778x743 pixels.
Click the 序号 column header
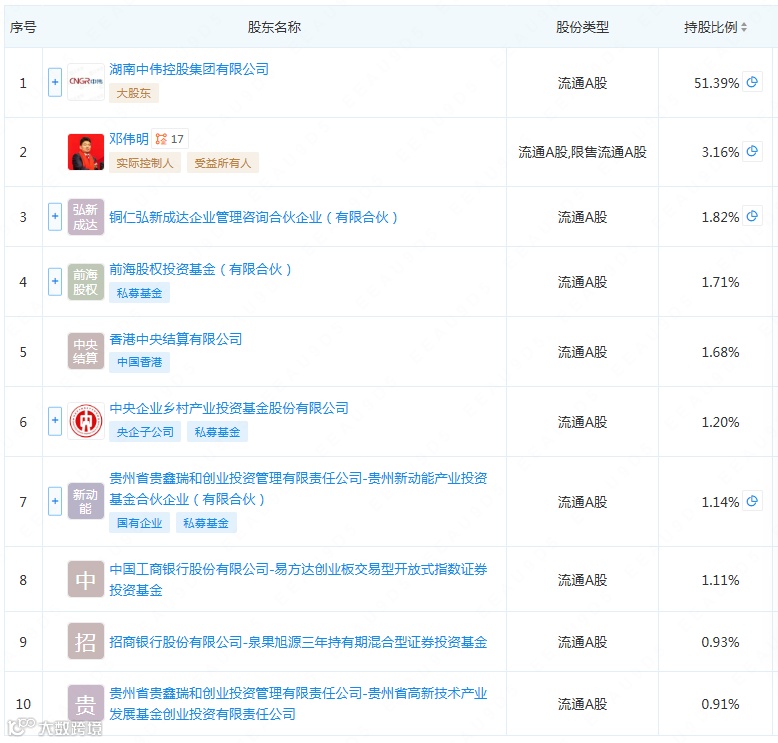pyautogui.click(x=23, y=27)
